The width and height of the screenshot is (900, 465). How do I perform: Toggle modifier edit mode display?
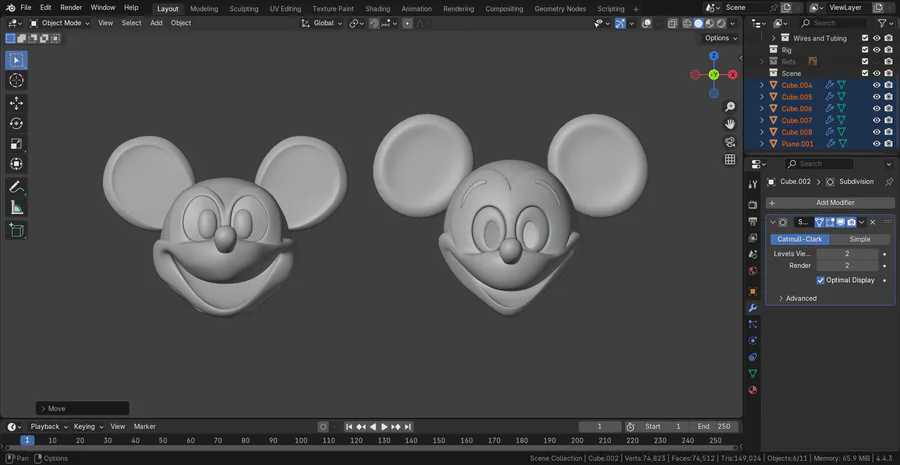coord(830,222)
